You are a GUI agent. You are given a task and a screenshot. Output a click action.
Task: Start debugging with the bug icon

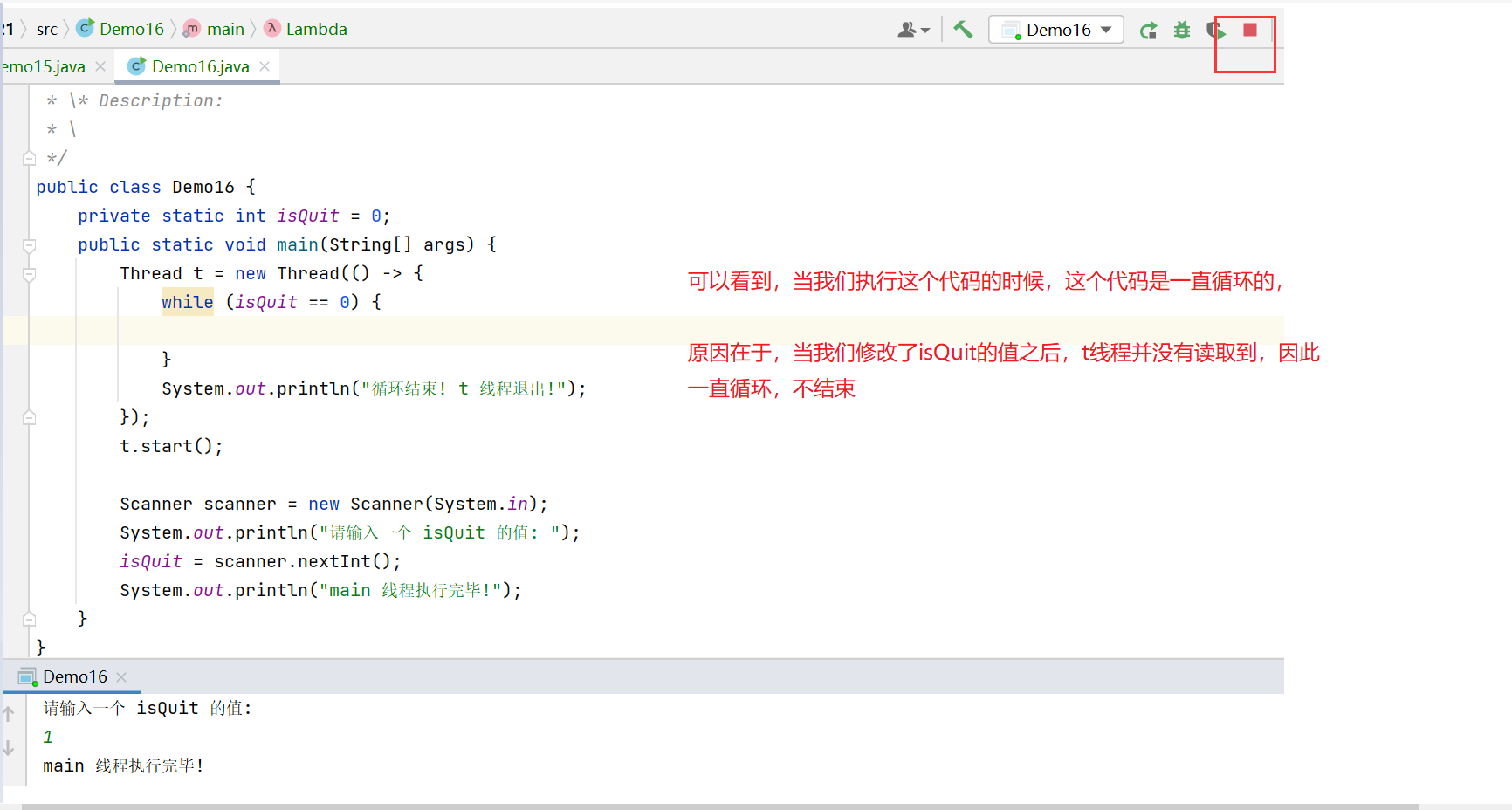click(x=1182, y=31)
